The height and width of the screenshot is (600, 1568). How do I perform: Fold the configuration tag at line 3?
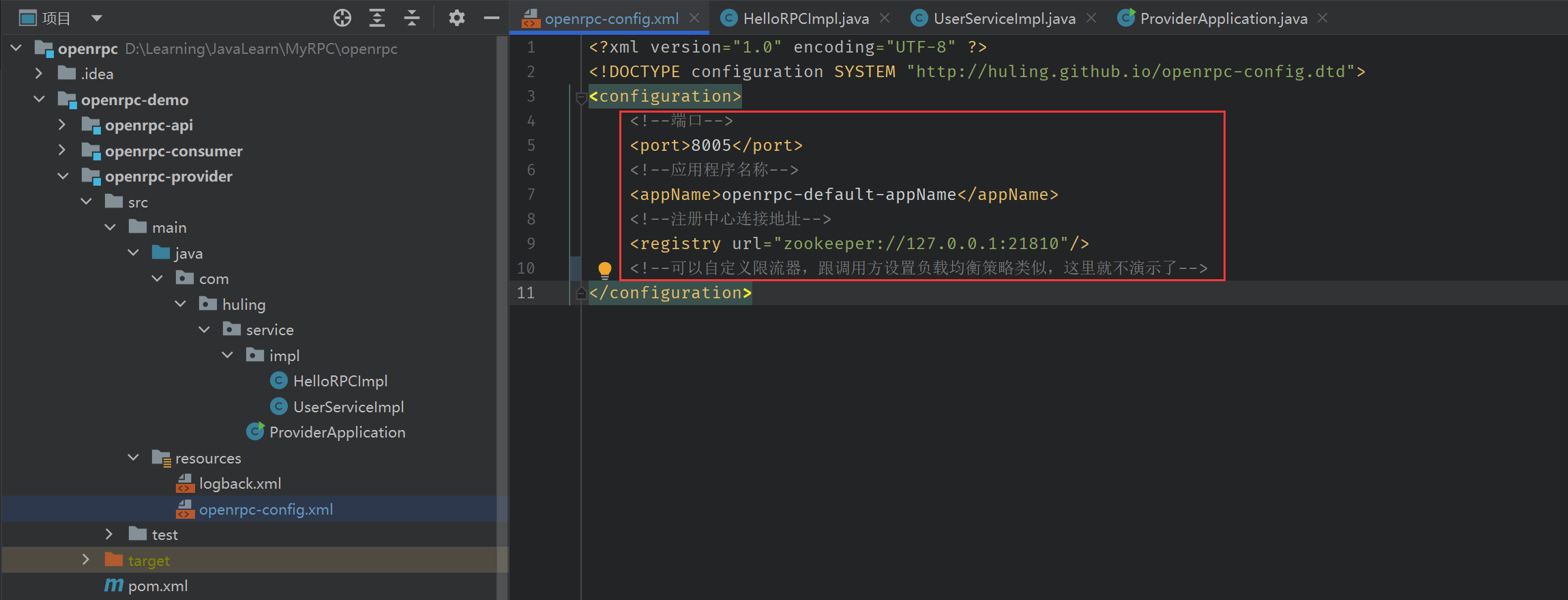580,97
